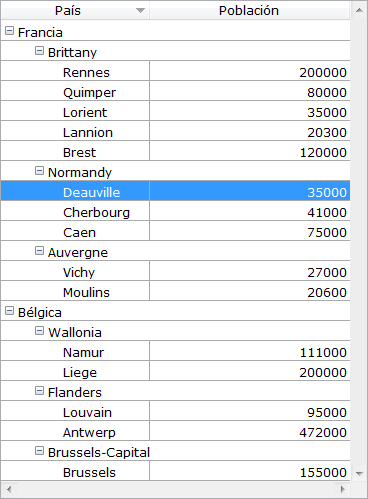The width and height of the screenshot is (368, 499).
Task: Click the vertical scrollbar up arrow
Action: (359, 10)
